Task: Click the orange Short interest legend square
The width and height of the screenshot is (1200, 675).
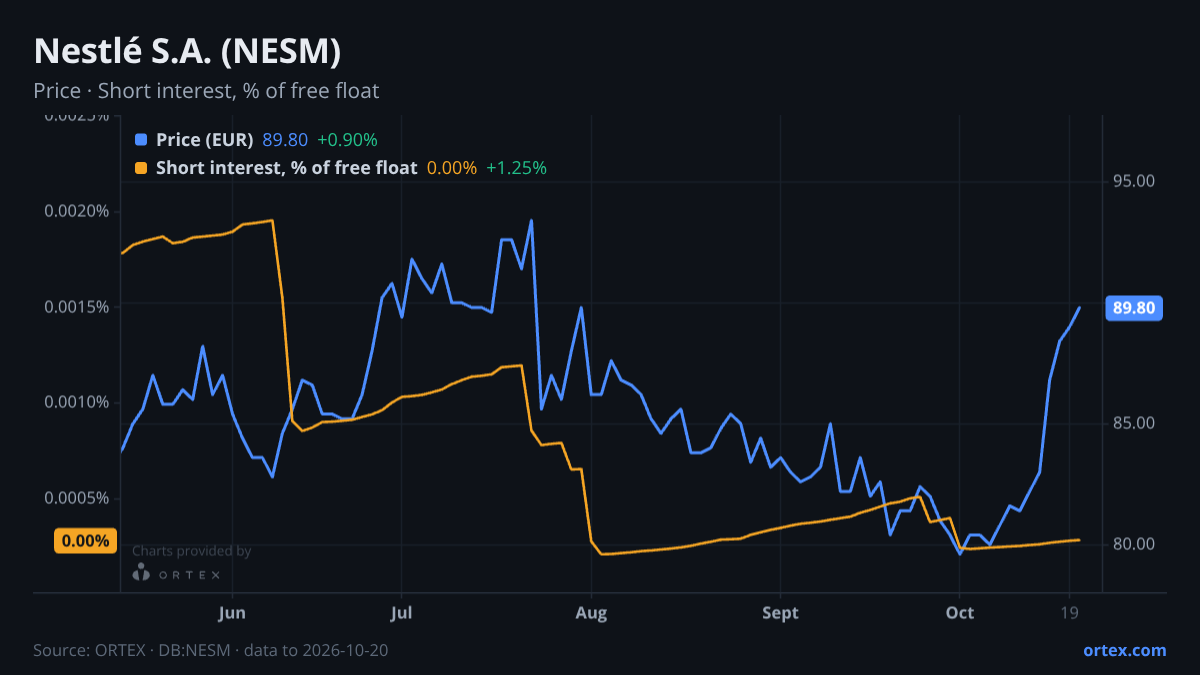Action: click(141, 168)
